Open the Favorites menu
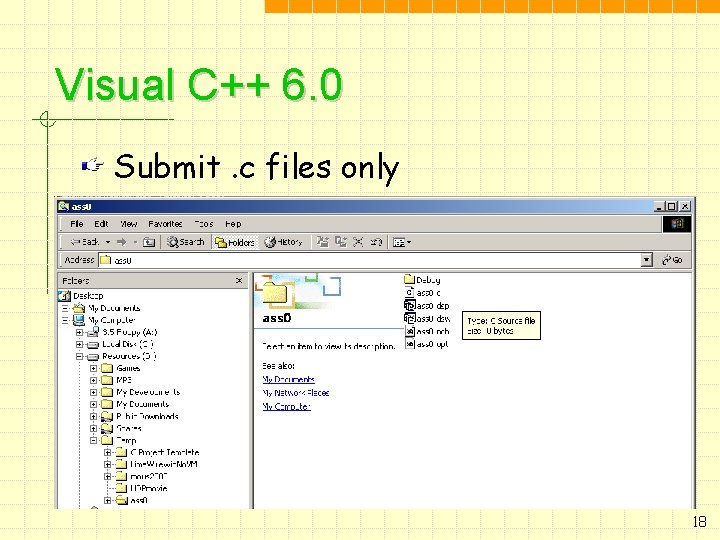 (165, 224)
